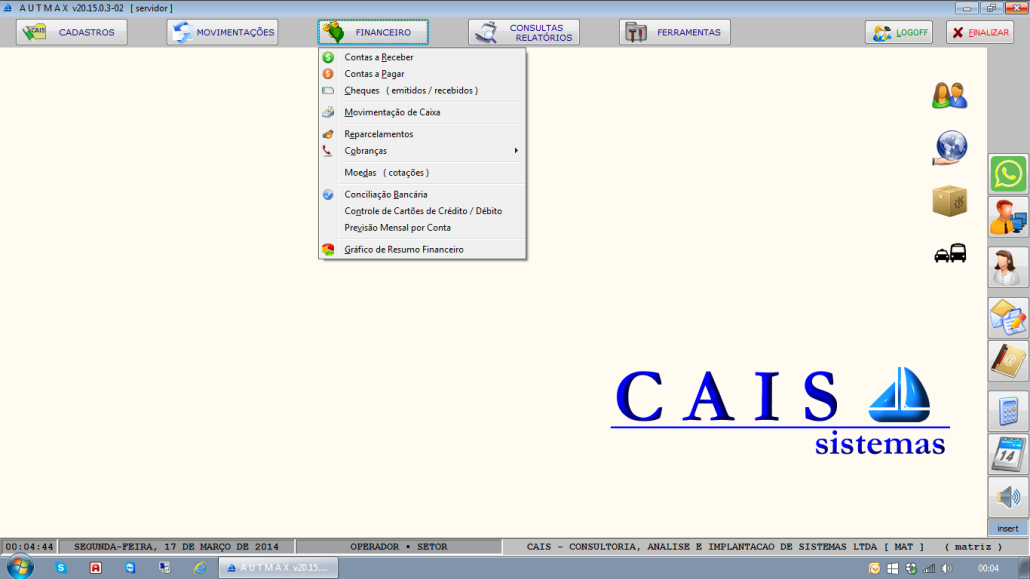This screenshot has width=1030, height=579.
Task: Select Contas a Receber menu entry
Action: [x=422, y=57]
